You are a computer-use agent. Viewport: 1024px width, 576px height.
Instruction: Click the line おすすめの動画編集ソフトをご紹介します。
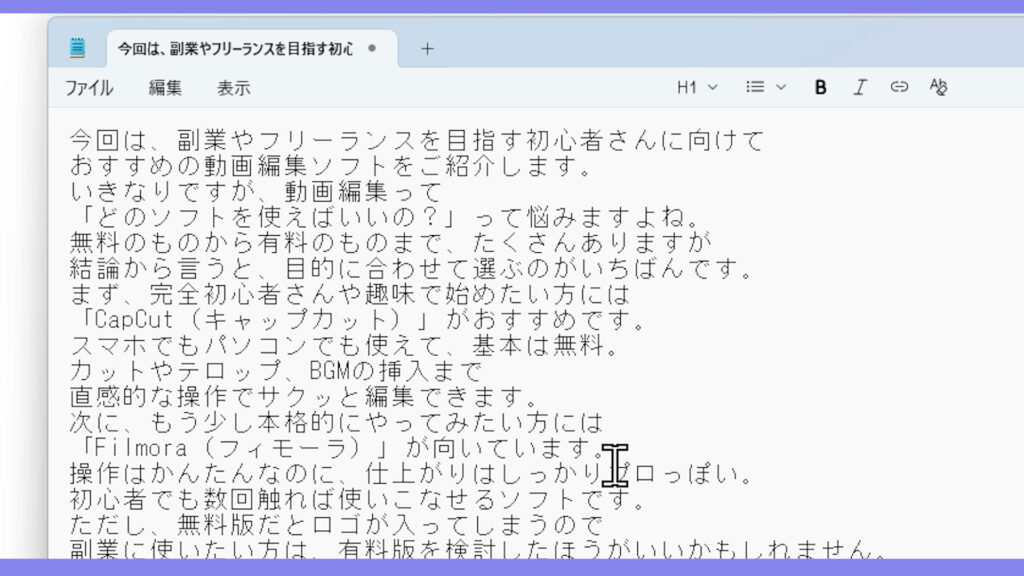(330, 166)
